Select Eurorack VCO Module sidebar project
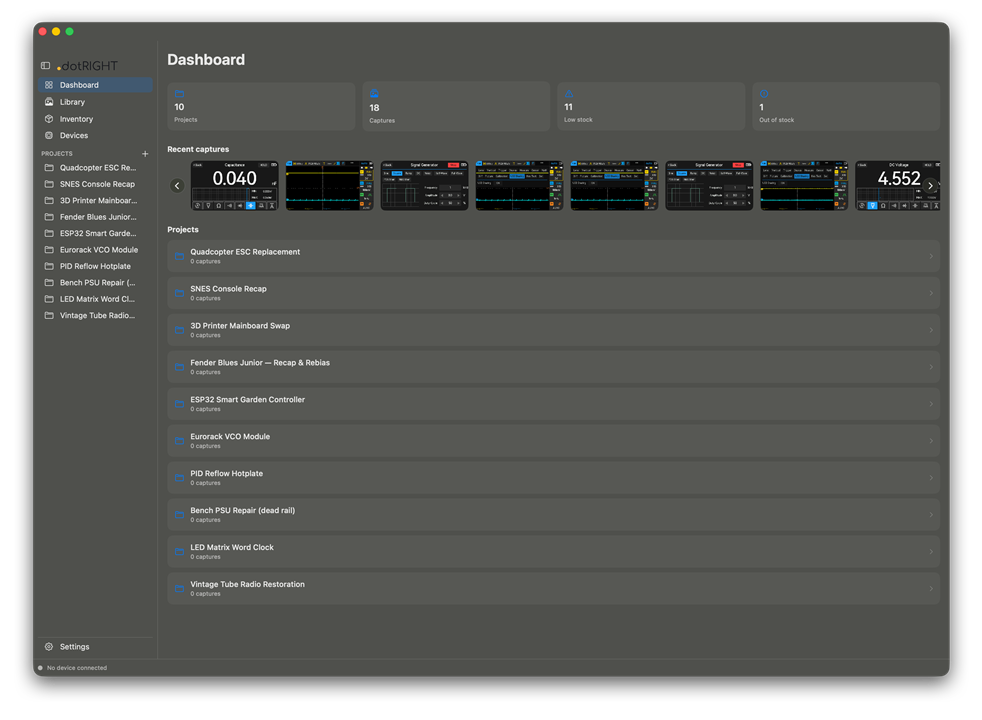Image resolution: width=982 pixels, height=720 pixels. [95, 250]
